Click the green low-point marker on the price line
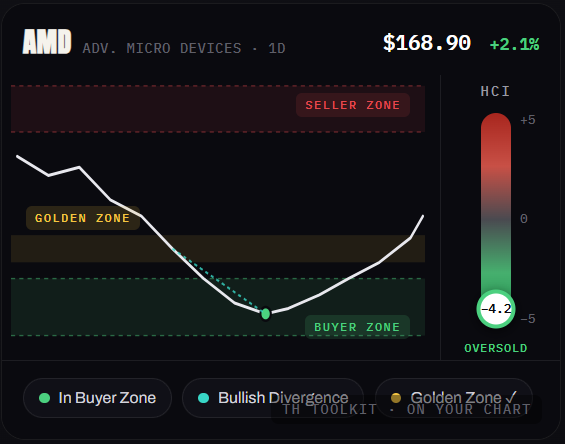 tap(266, 314)
